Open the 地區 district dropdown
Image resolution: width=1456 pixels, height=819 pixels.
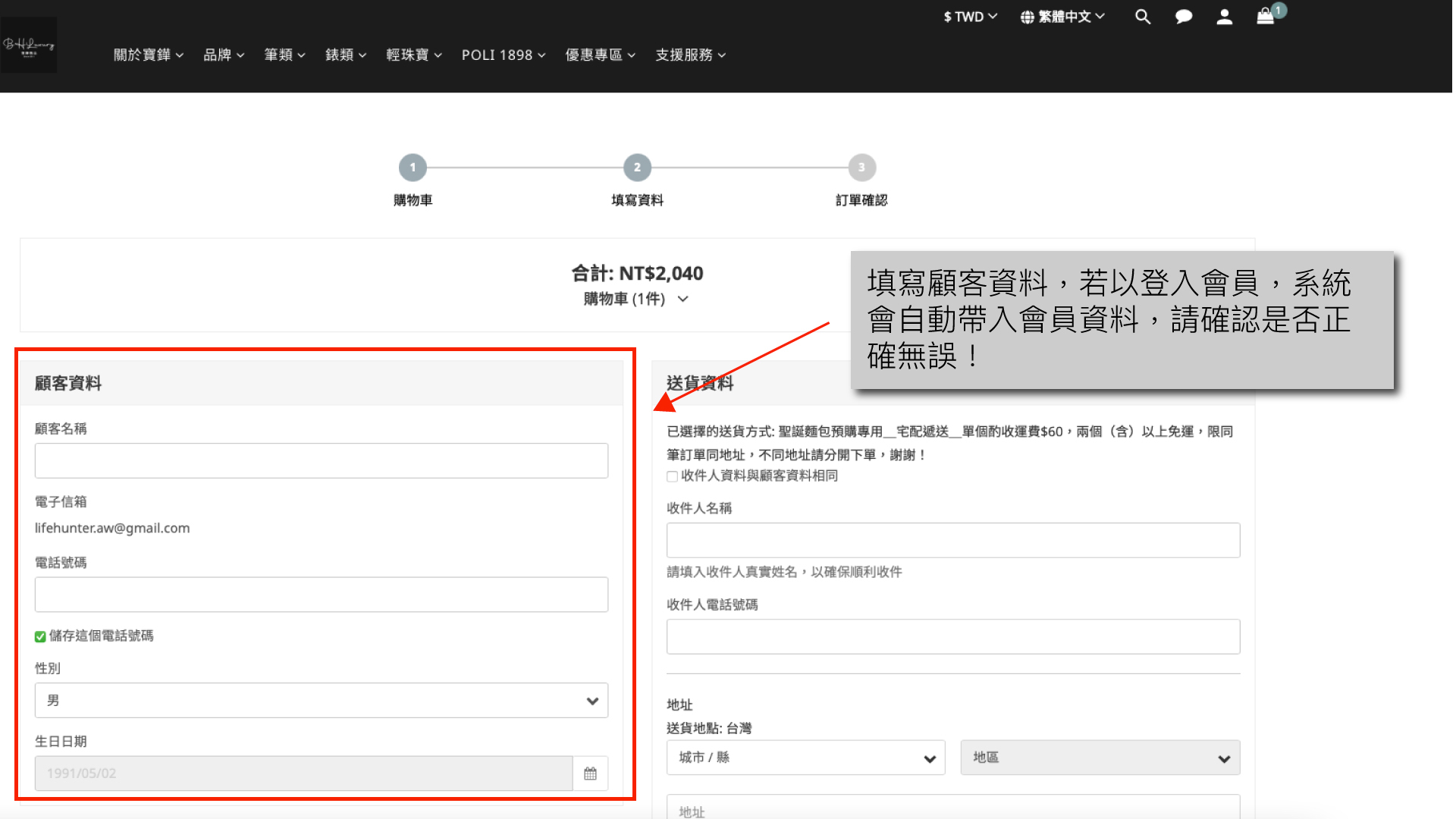coord(1100,758)
